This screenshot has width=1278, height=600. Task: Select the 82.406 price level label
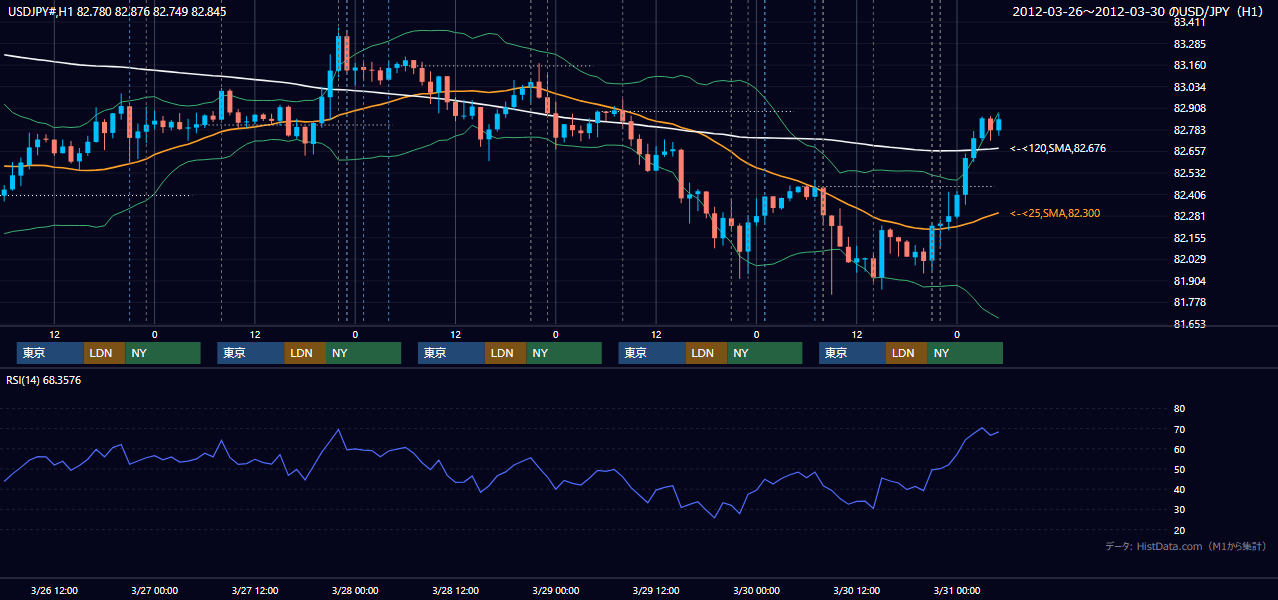[x=1190, y=195]
